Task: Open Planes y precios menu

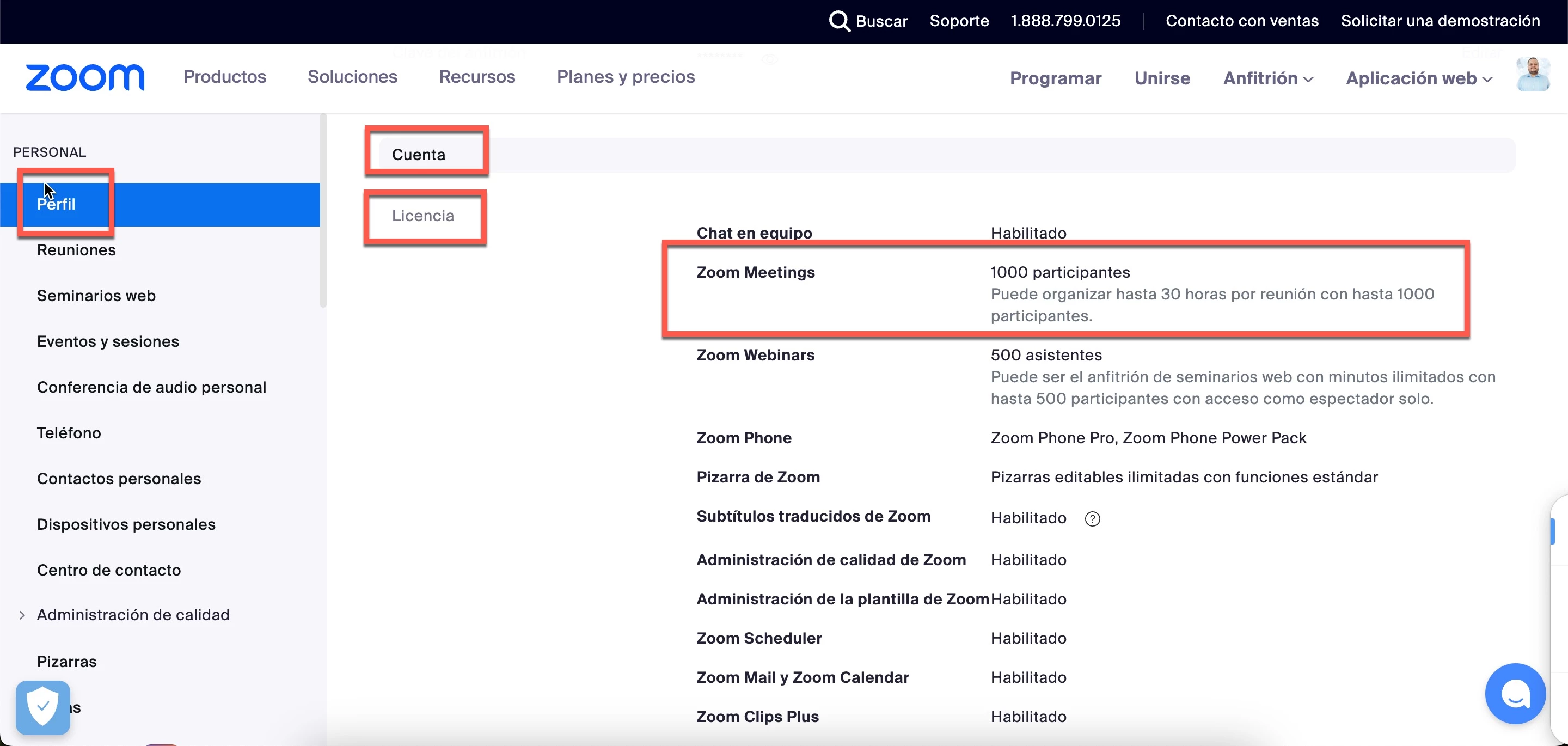Action: pyautogui.click(x=625, y=77)
